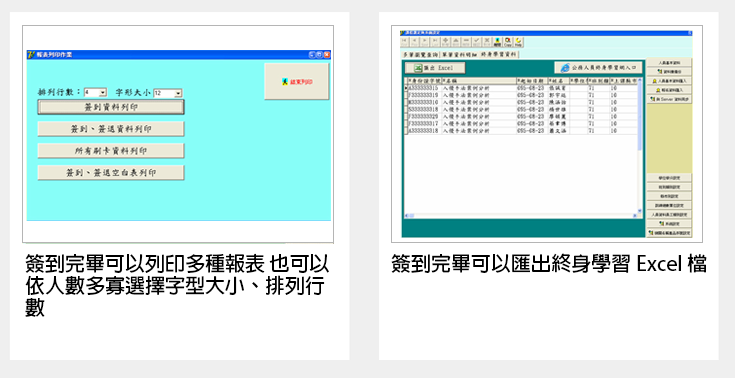Click the 匯出 Excel button
This screenshot has width=735, height=378.
[x=435, y=68]
